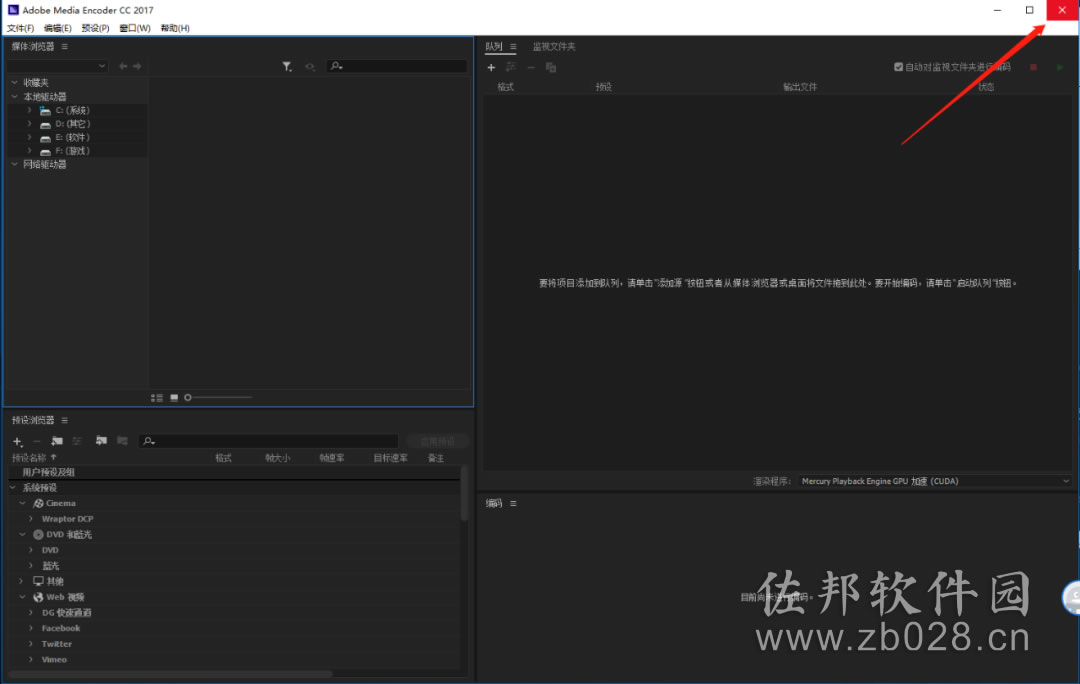Select the Twitter preset group

point(56,644)
